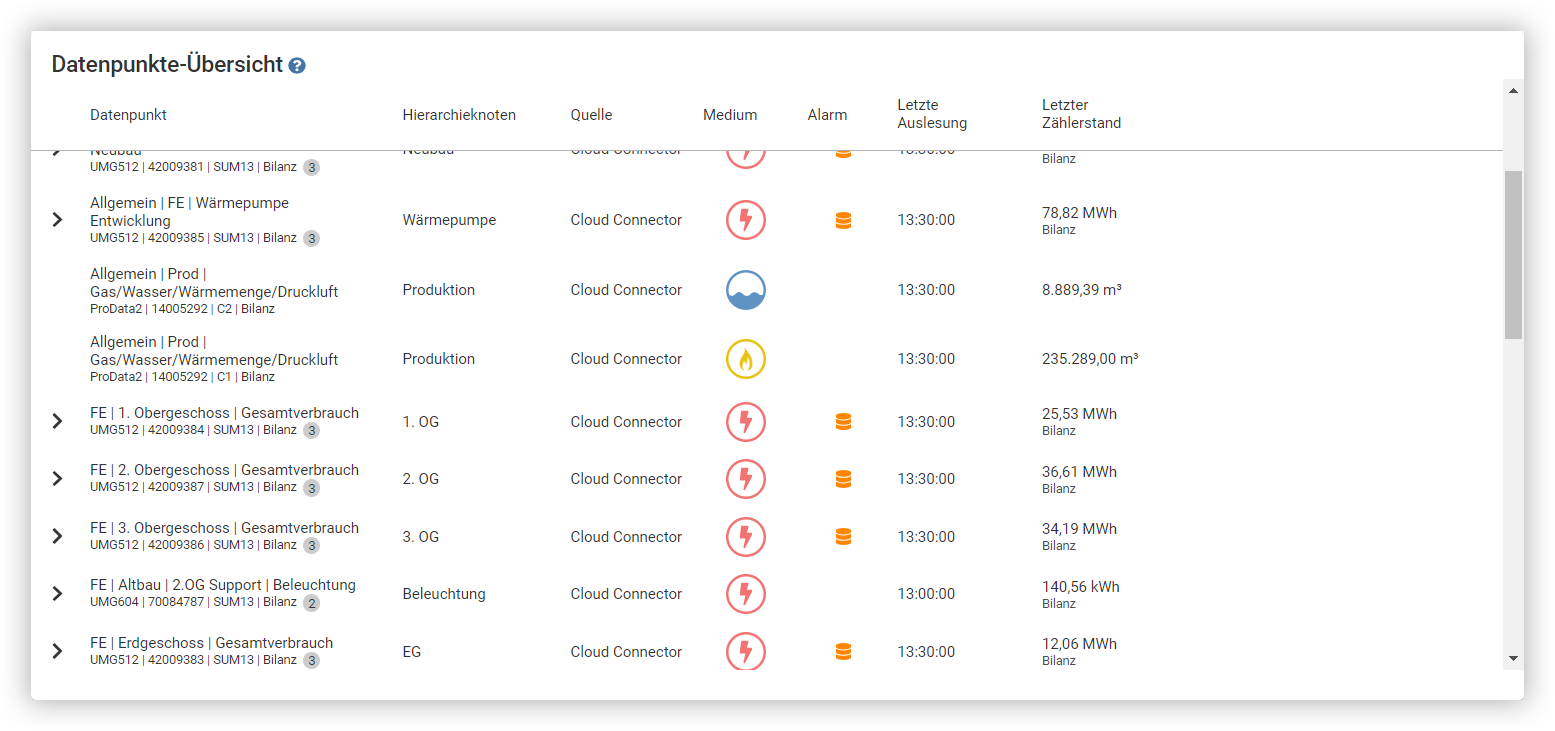
Task: Click the yellow gas flame medium icon
Action: click(745, 359)
